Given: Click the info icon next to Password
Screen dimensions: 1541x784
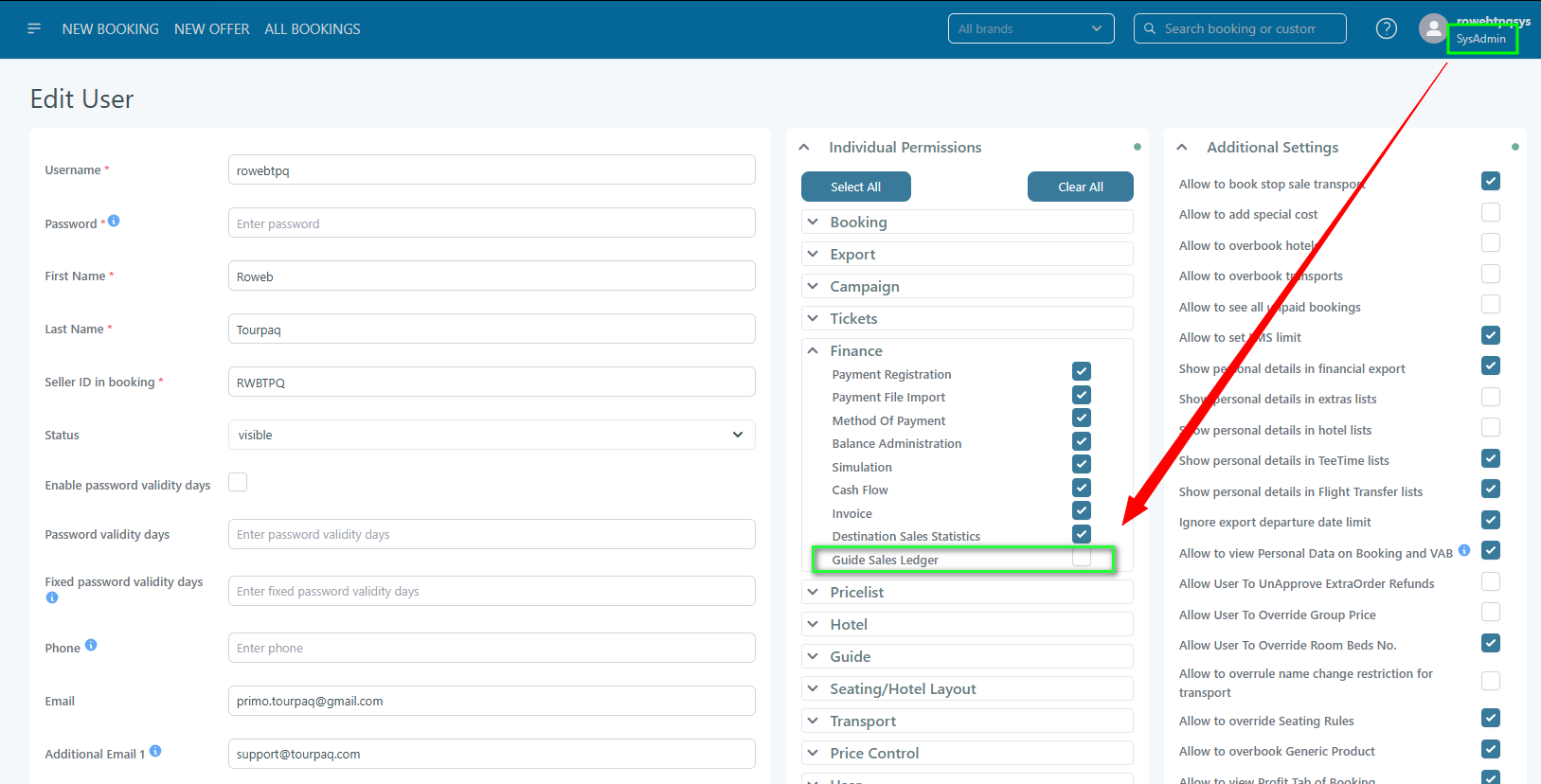Looking at the screenshot, I should (114, 221).
